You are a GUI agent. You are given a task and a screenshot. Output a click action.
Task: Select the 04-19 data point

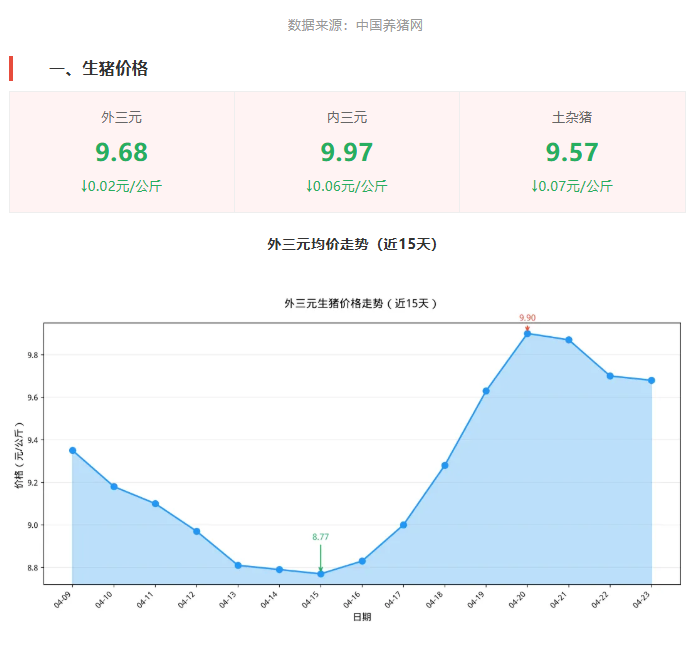pyautogui.click(x=486, y=391)
